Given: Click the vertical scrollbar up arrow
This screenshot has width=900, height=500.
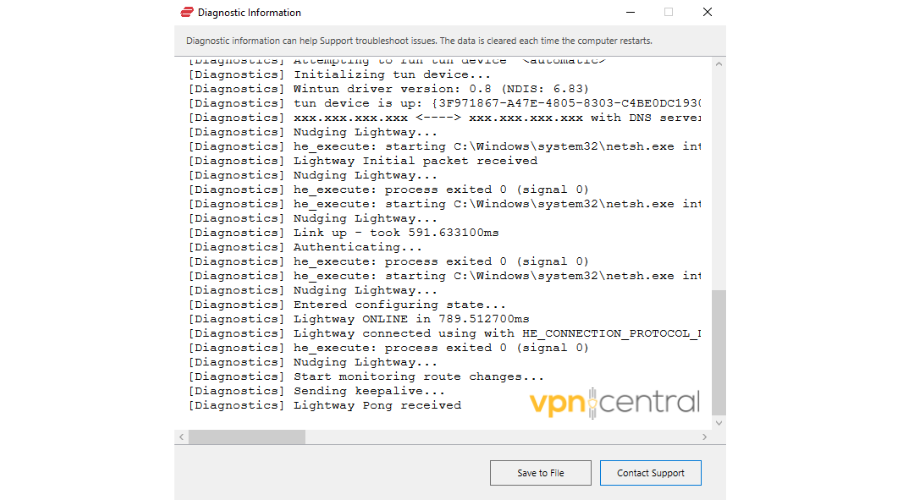Looking at the screenshot, I should pyautogui.click(x=718, y=64).
